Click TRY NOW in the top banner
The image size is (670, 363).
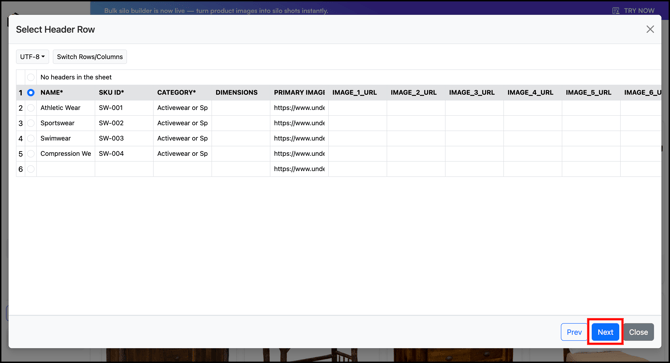[x=639, y=10]
